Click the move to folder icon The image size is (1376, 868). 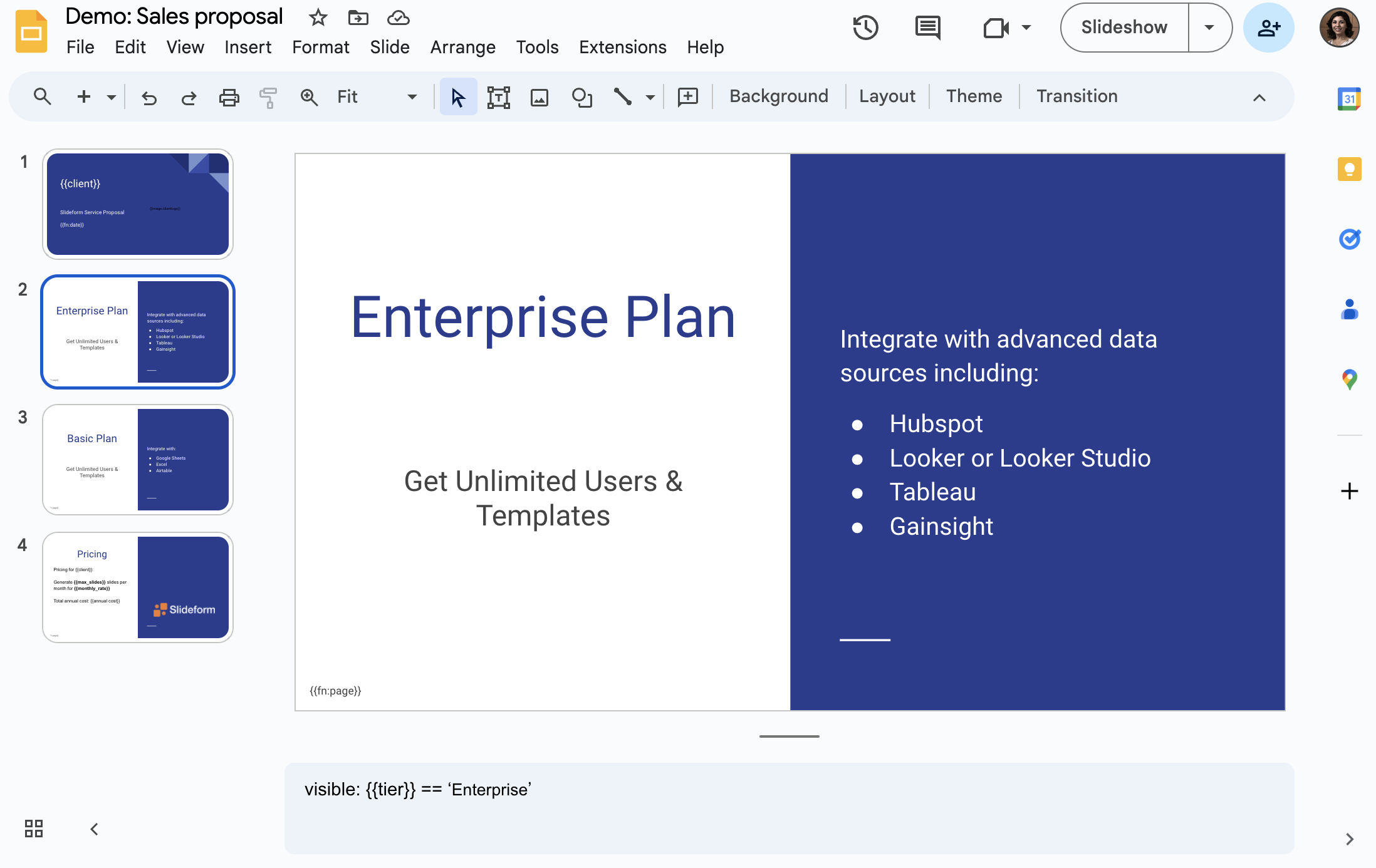(x=358, y=18)
